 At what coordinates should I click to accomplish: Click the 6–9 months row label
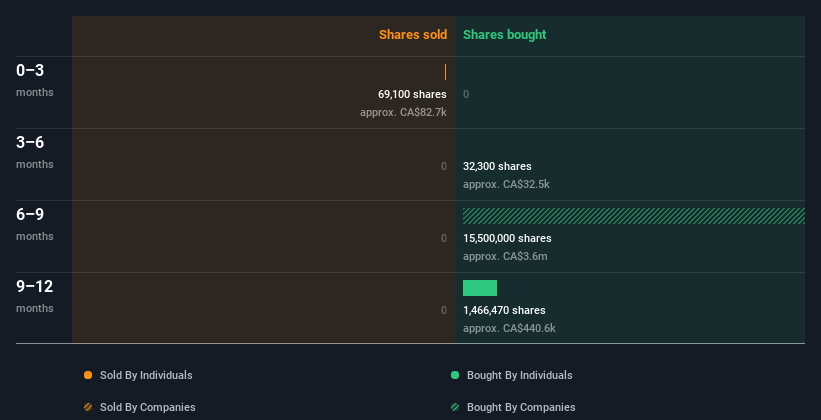coord(35,224)
